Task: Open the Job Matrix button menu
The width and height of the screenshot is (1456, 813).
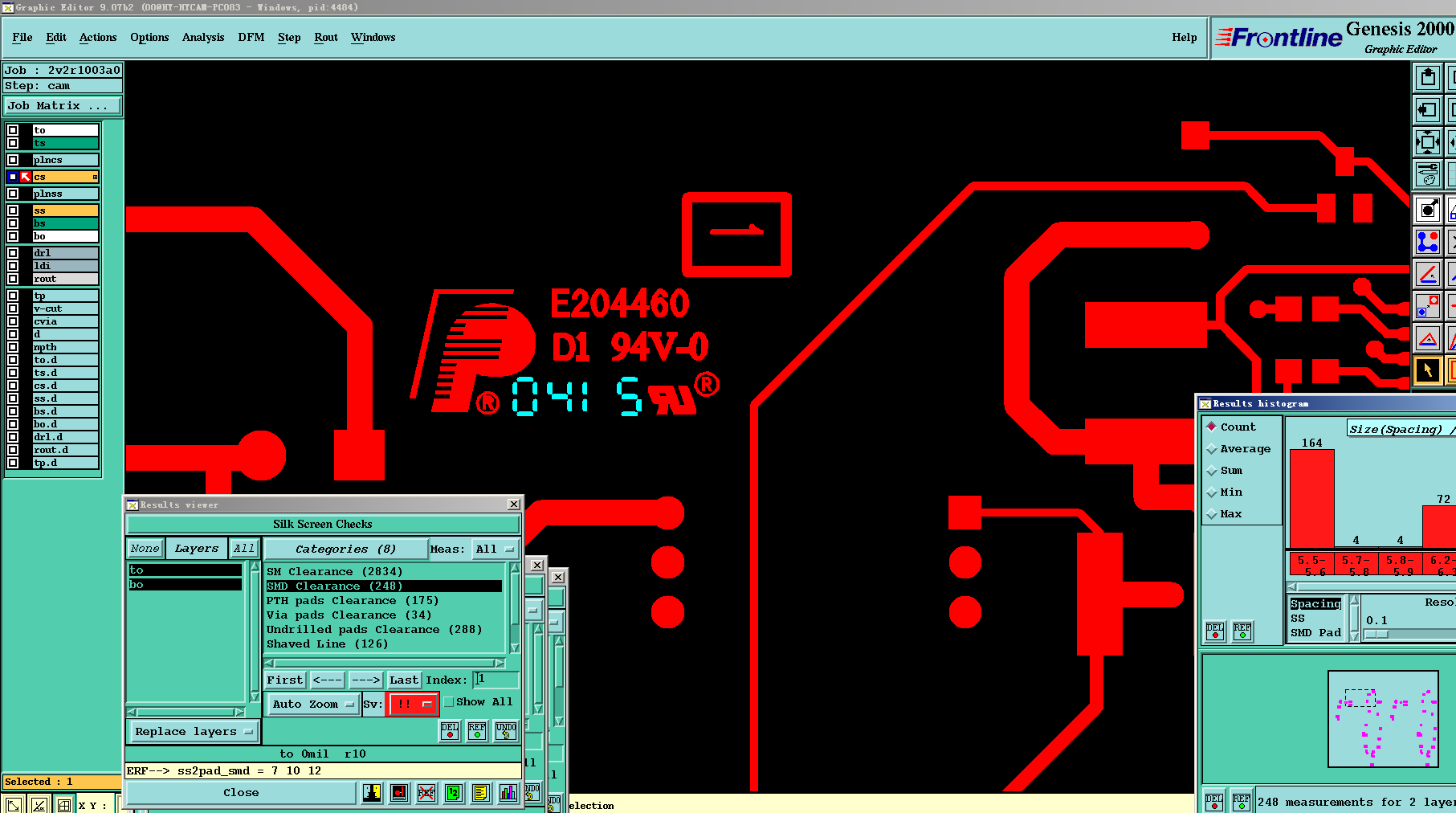Action: pyautogui.click(x=63, y=105)
